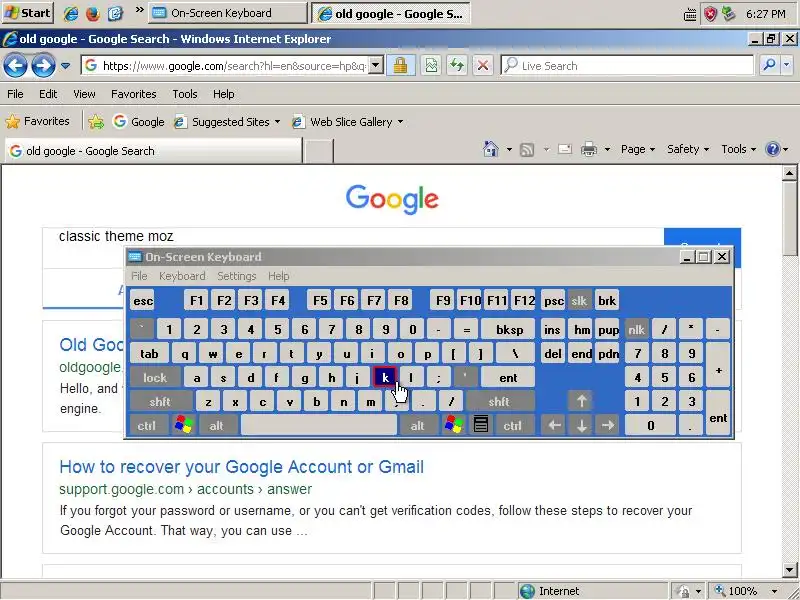
Task: Open the Edit menu in Internet Explorer
Action: tap(48, 94)
